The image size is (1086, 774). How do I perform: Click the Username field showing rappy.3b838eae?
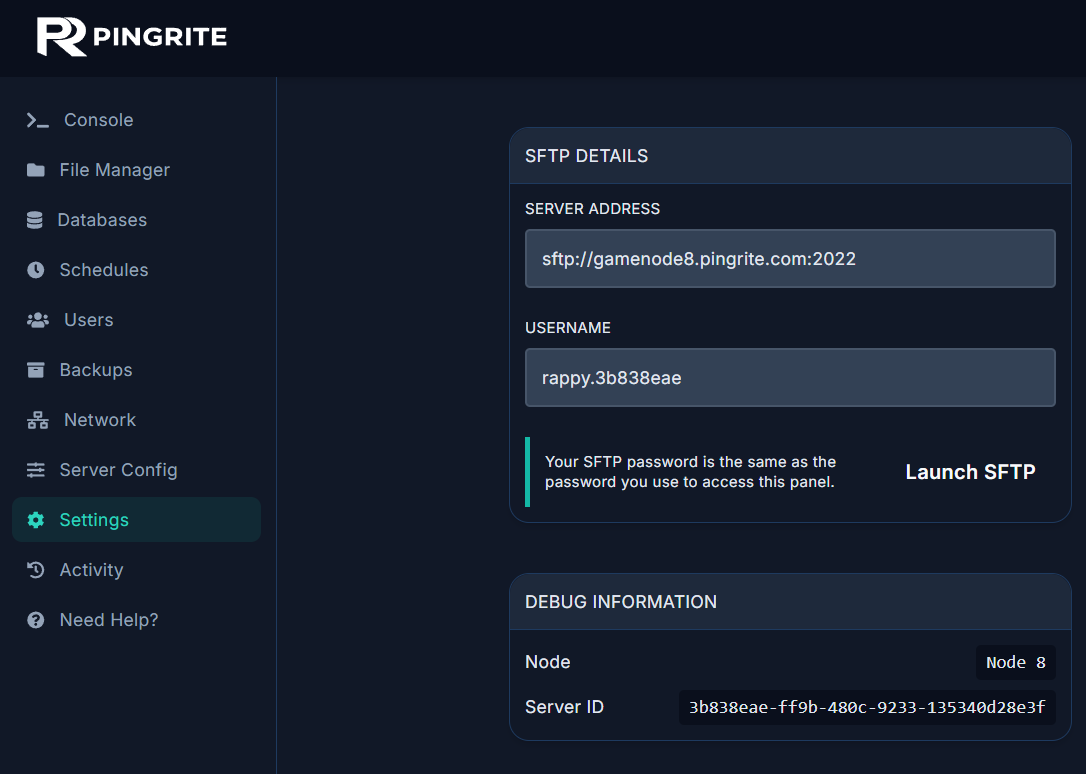pos(790,377)
